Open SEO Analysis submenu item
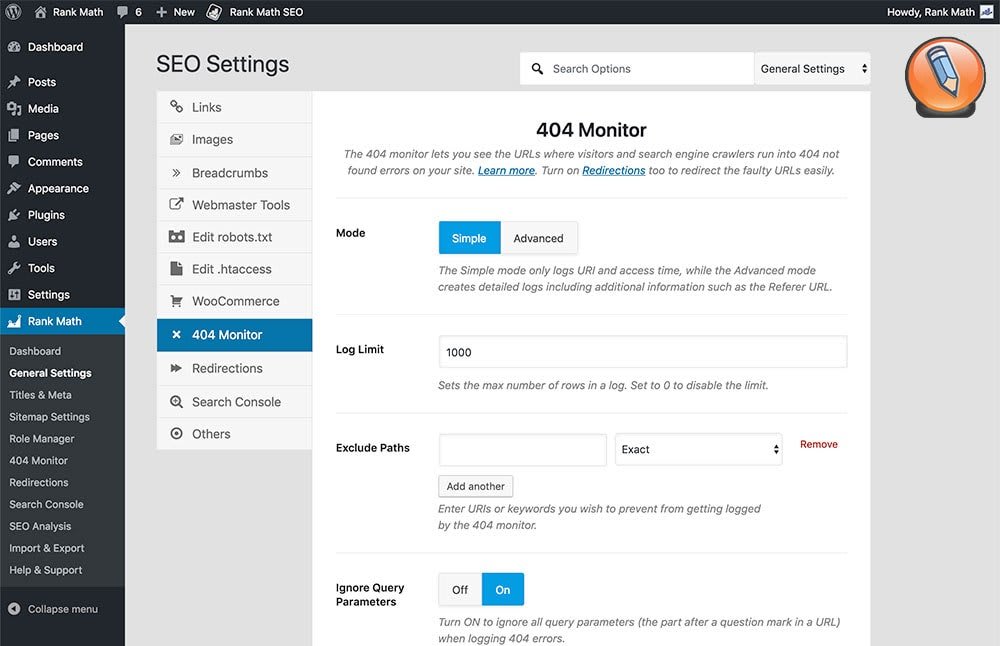This screenshot has height=646, width=1000. 40,526
